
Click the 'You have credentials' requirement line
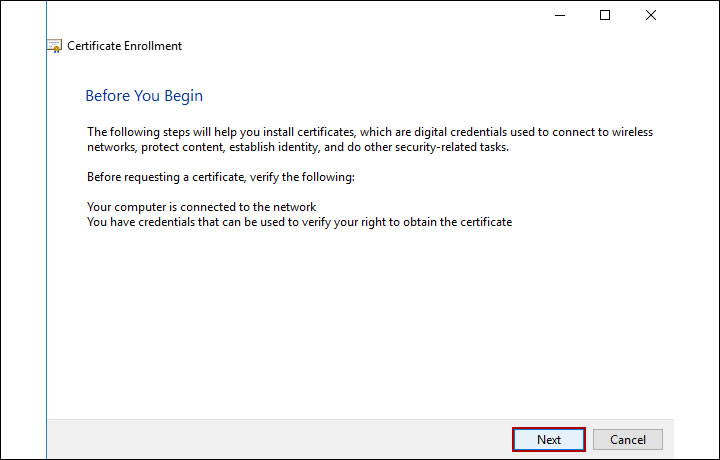[299, 222]
